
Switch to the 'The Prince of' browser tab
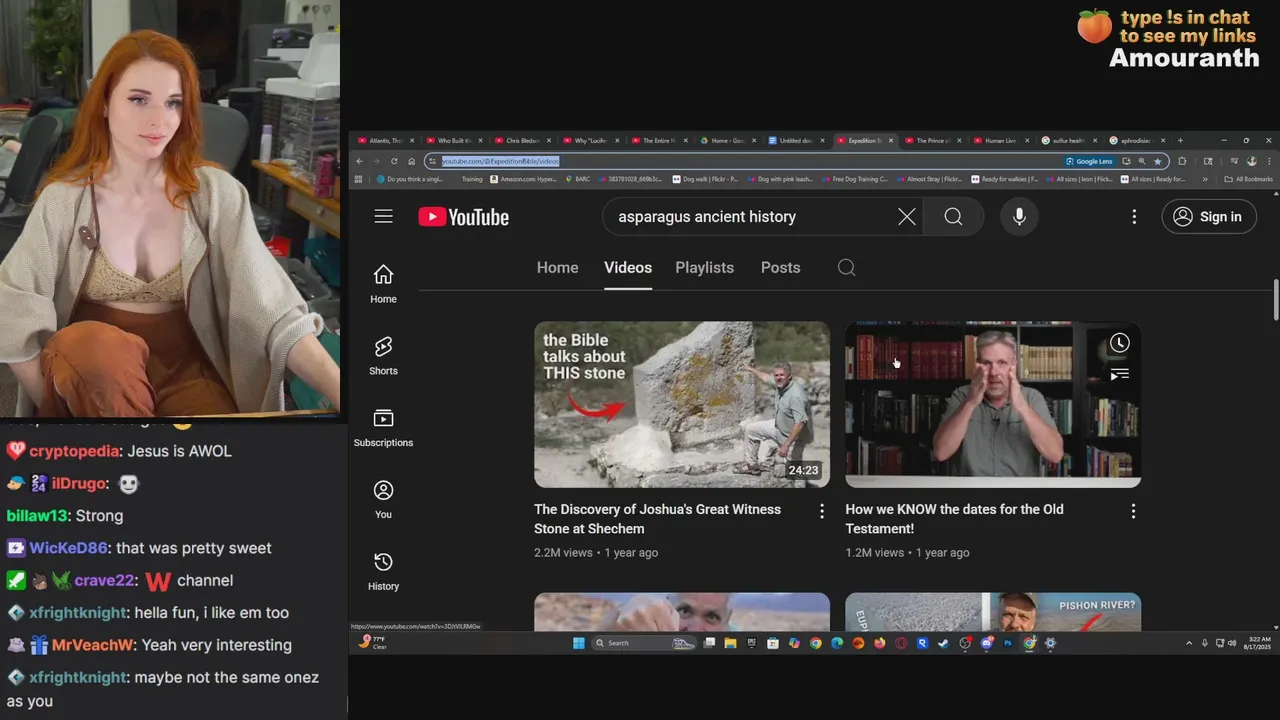931,141
